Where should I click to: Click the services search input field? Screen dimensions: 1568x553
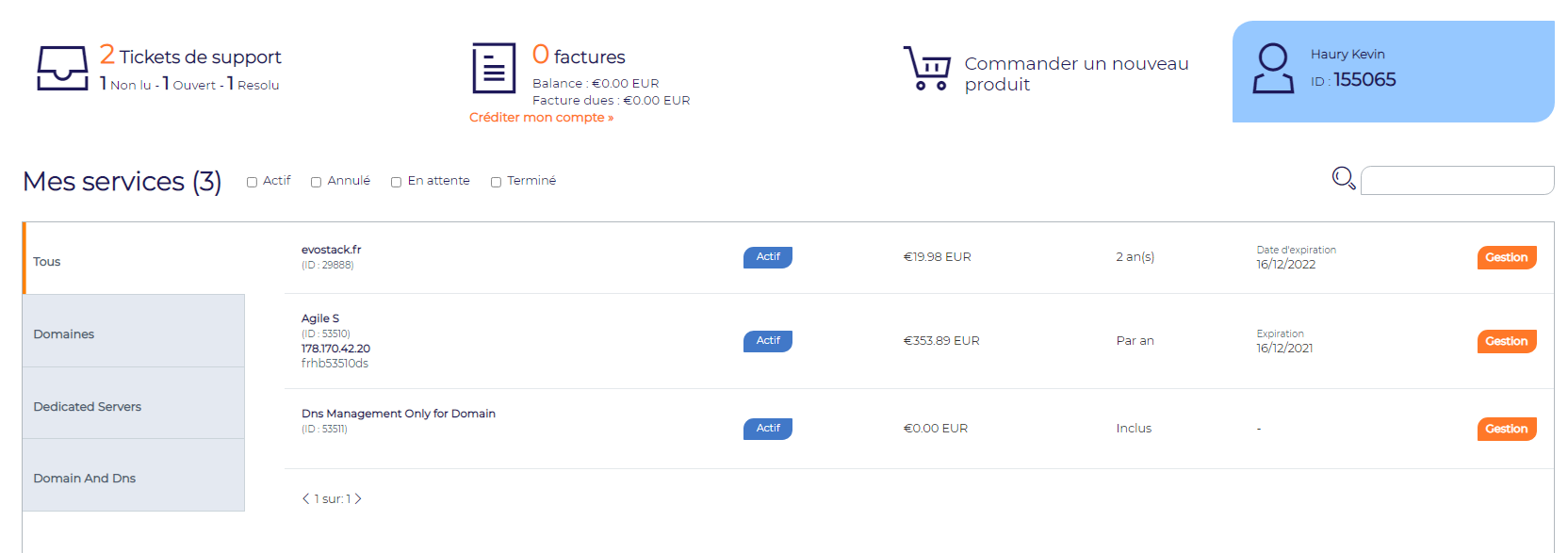pyautogui.click(x=1457, y=180)
